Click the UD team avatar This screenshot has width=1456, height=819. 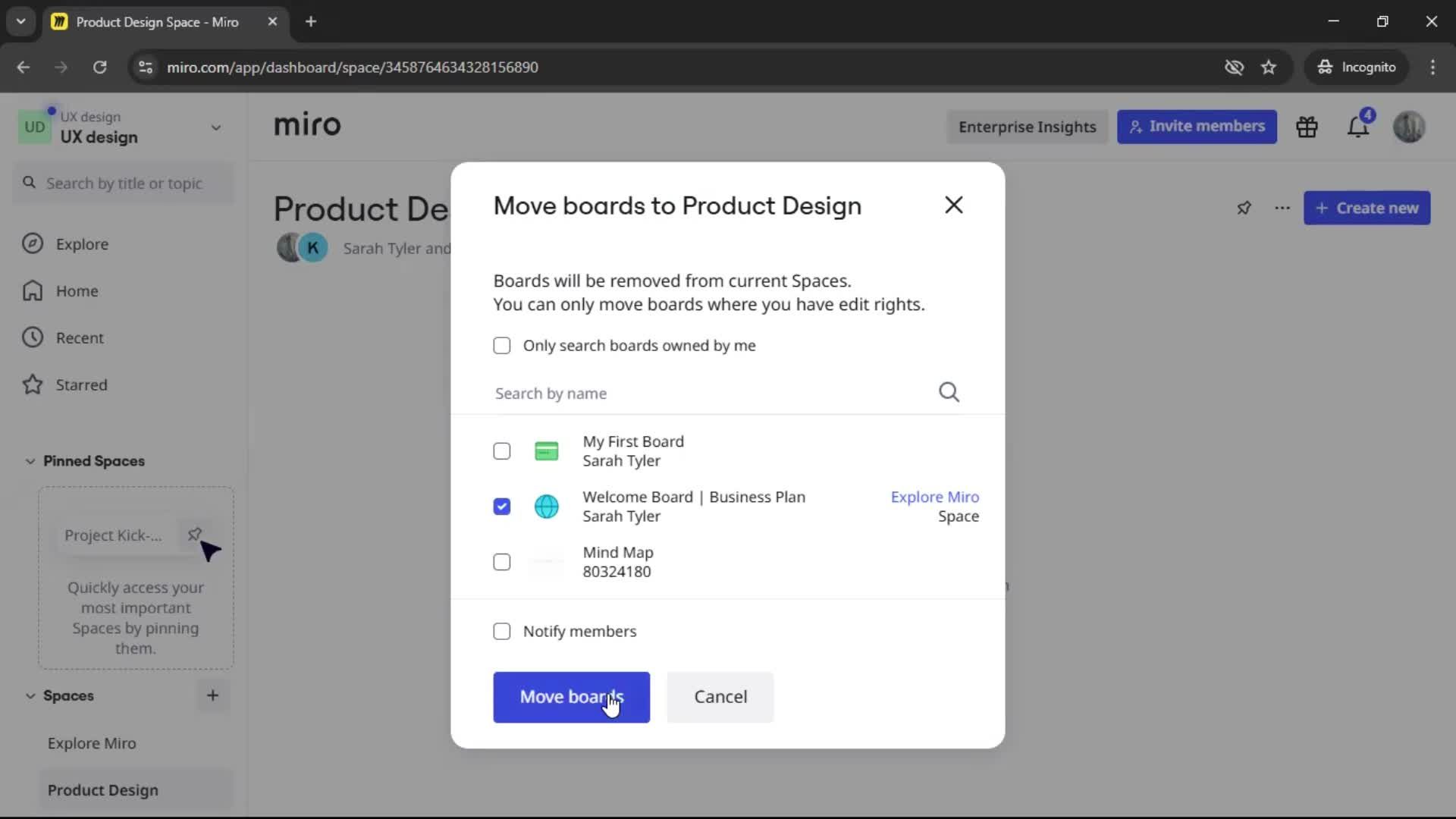pyautogui.click(x=35, y=127)
